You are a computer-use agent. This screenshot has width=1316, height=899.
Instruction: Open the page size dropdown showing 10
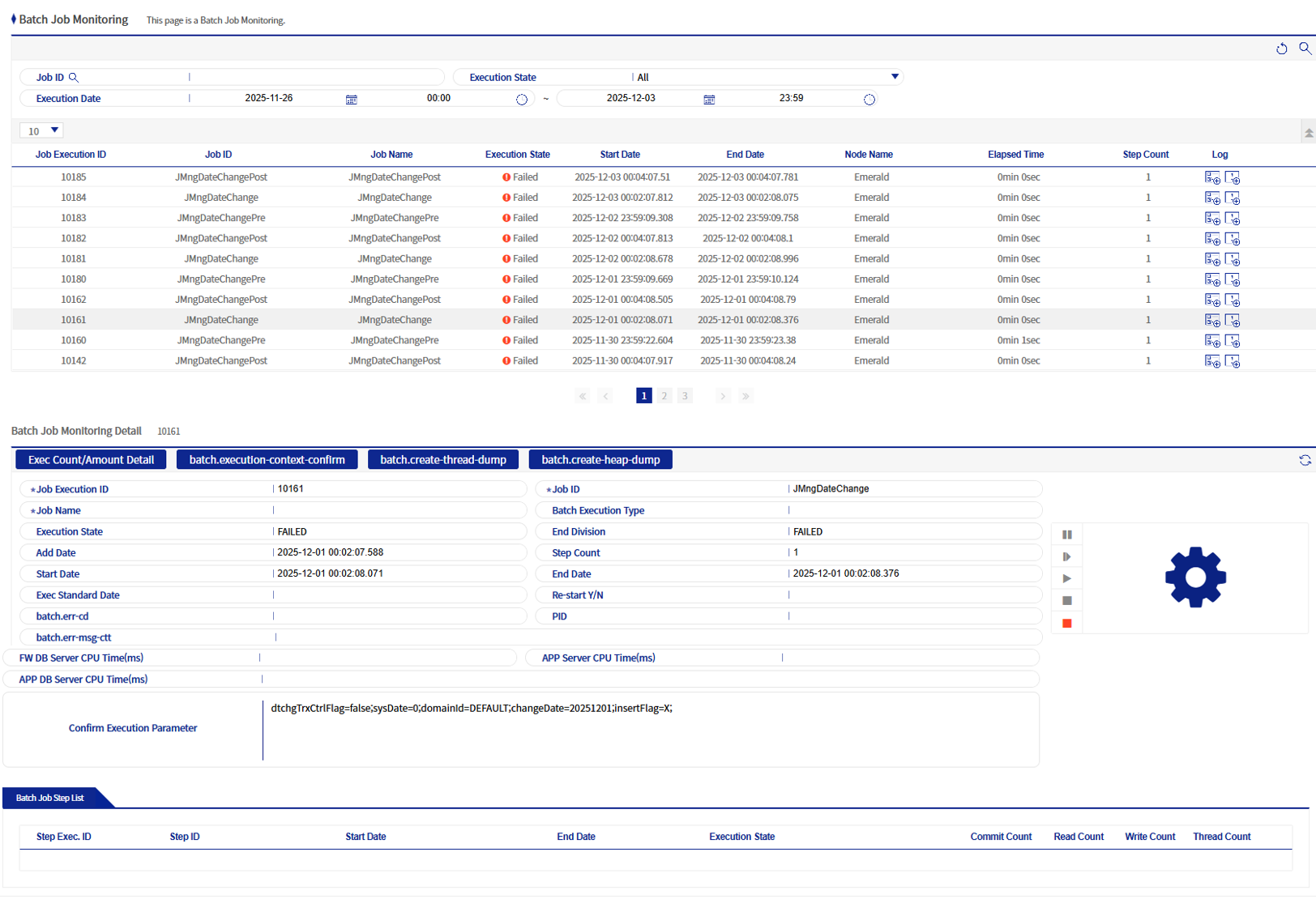(41, 130)
